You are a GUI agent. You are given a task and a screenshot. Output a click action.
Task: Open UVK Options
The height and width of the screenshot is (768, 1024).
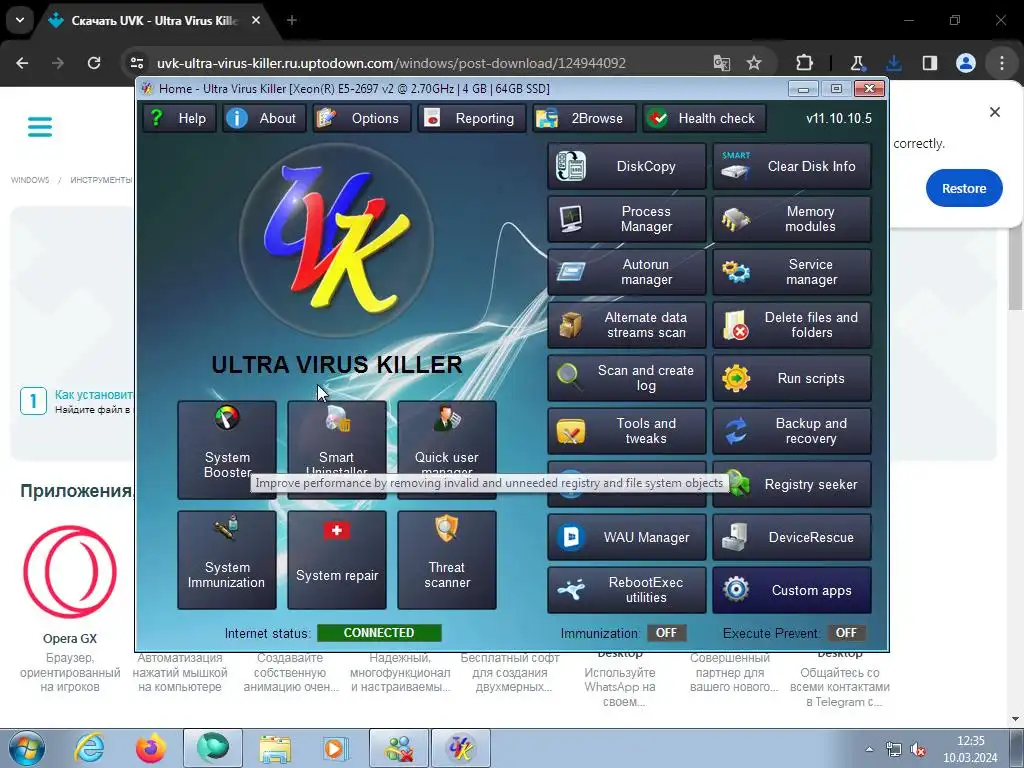[x=361, y=118]
